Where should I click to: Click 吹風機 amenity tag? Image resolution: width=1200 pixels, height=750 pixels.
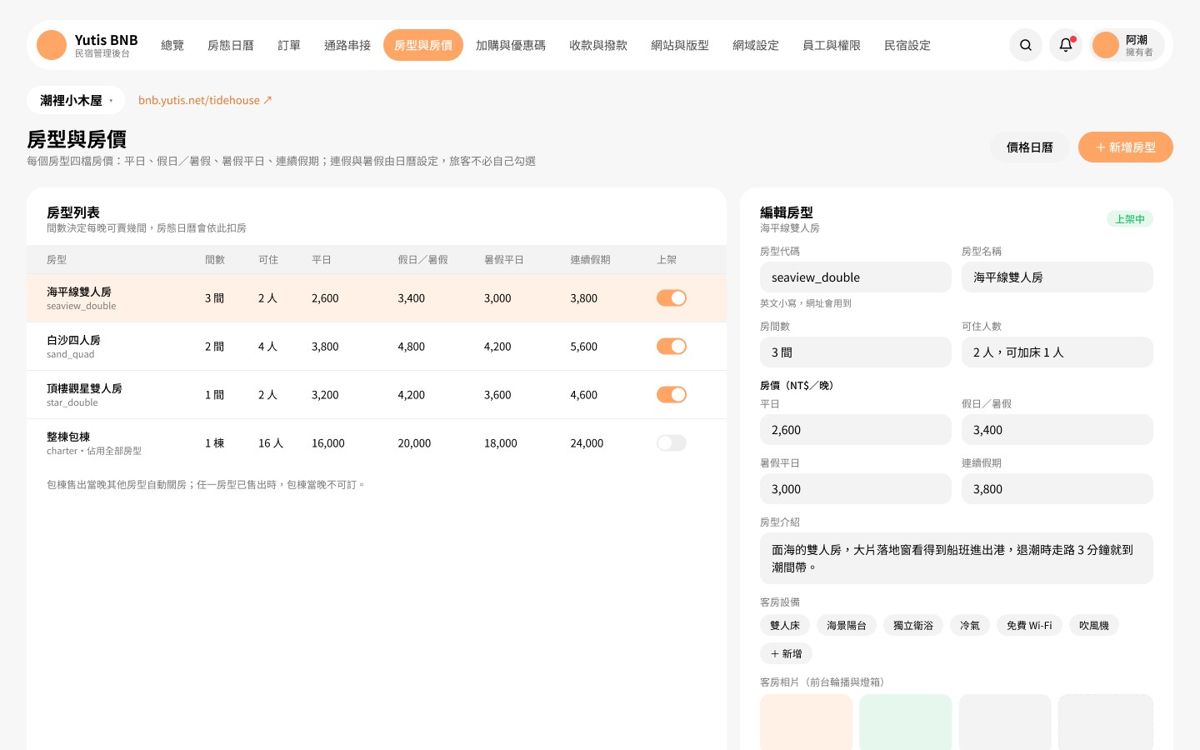tap(1094, 625)
